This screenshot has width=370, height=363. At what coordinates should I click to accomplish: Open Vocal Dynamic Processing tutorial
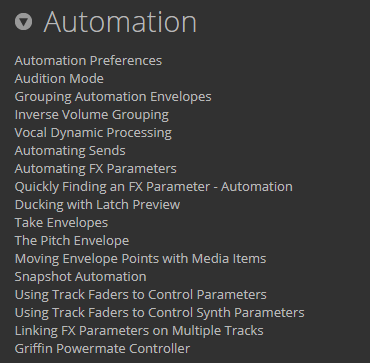click(93, 133)
